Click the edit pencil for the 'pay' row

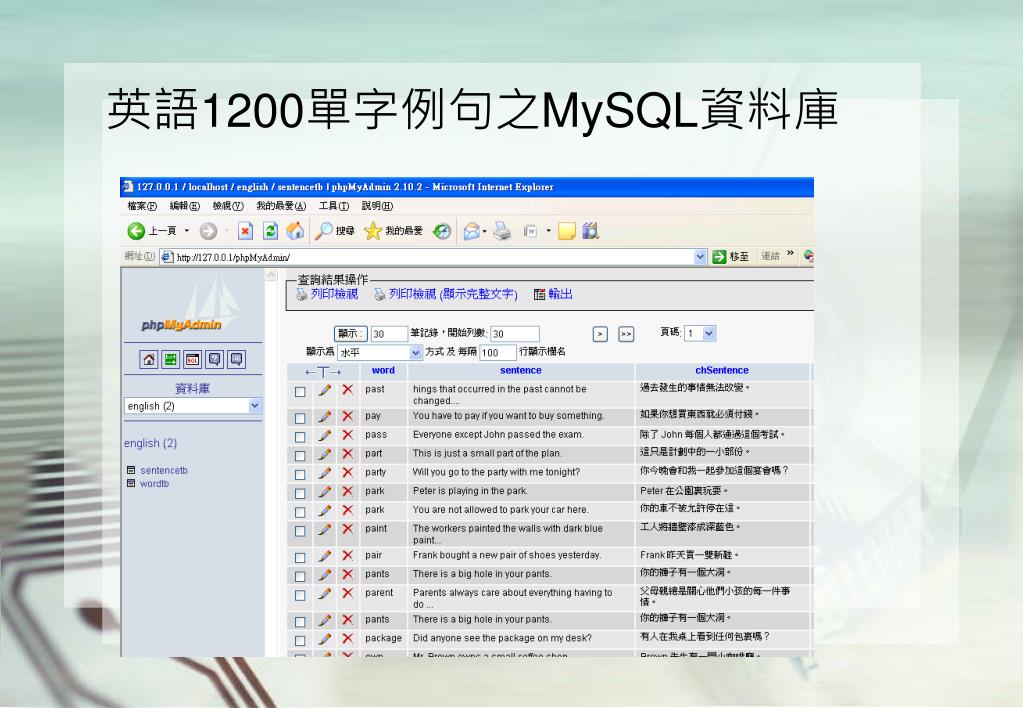(324, 416)
